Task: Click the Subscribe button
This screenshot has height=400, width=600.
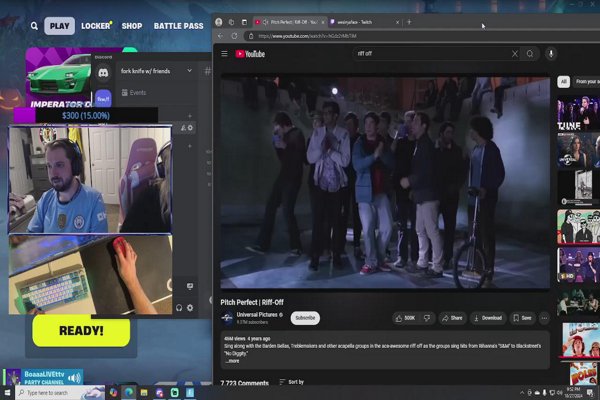Action: pos(305,318)
